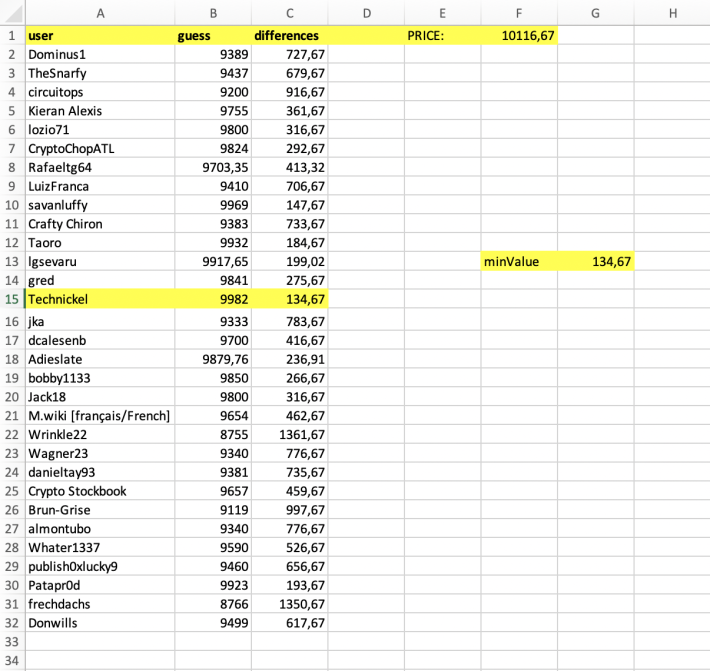
Task: Select jka's difference 783,67
Action: pos(289,321)
